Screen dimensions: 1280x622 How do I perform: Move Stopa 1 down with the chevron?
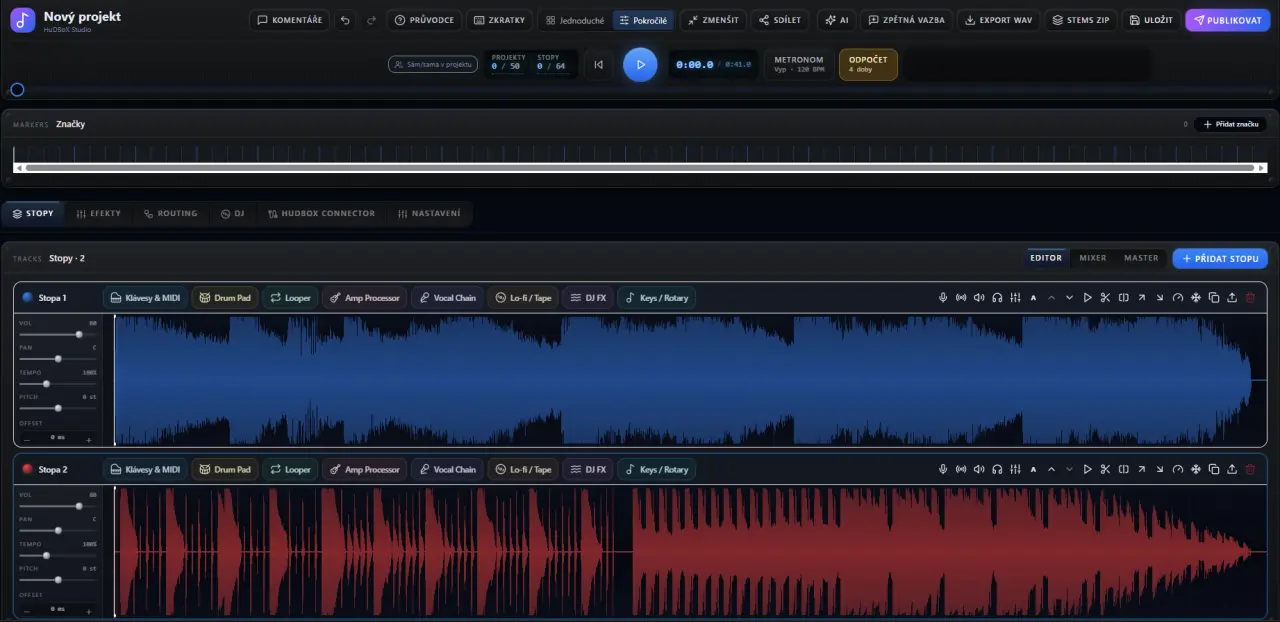tap(1069, 298)
